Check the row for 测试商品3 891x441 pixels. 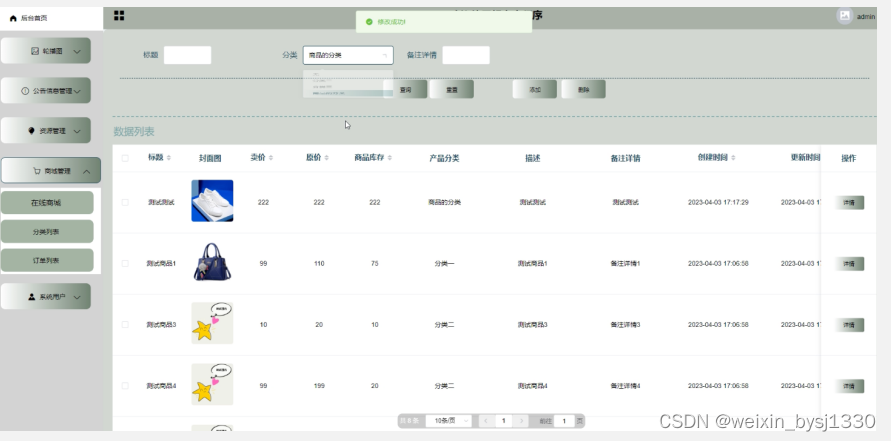[x=125, y=325]
